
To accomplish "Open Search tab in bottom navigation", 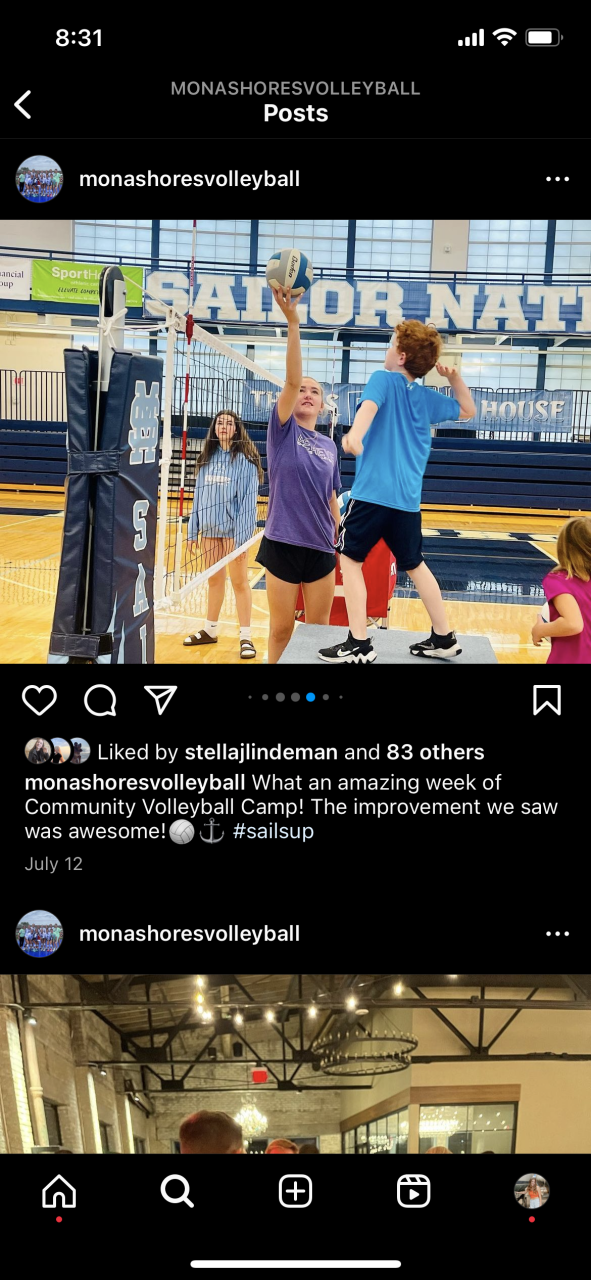I will [x=177, y=1191].
